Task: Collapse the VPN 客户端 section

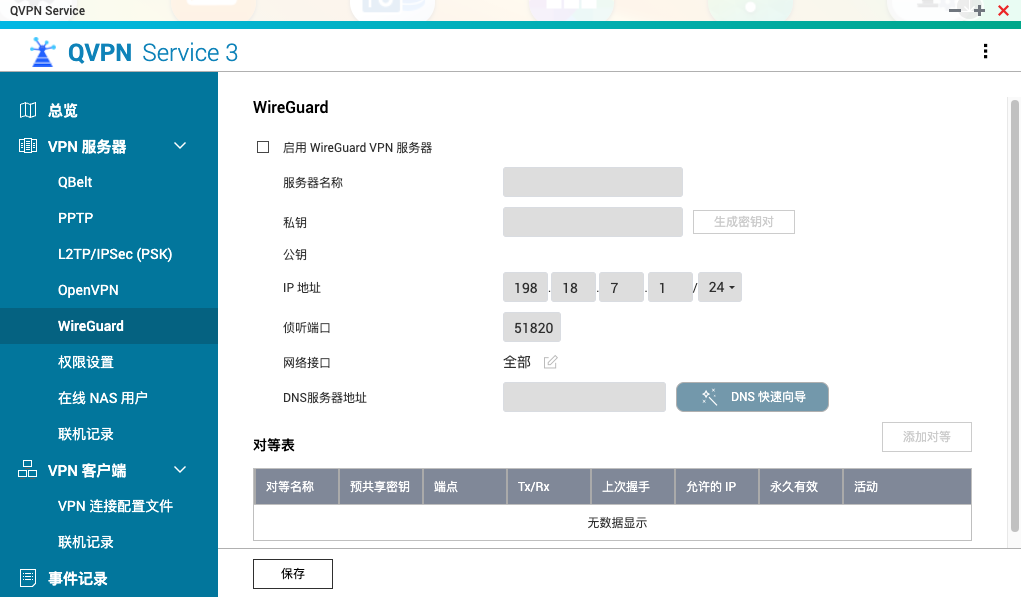Action: 180,469
